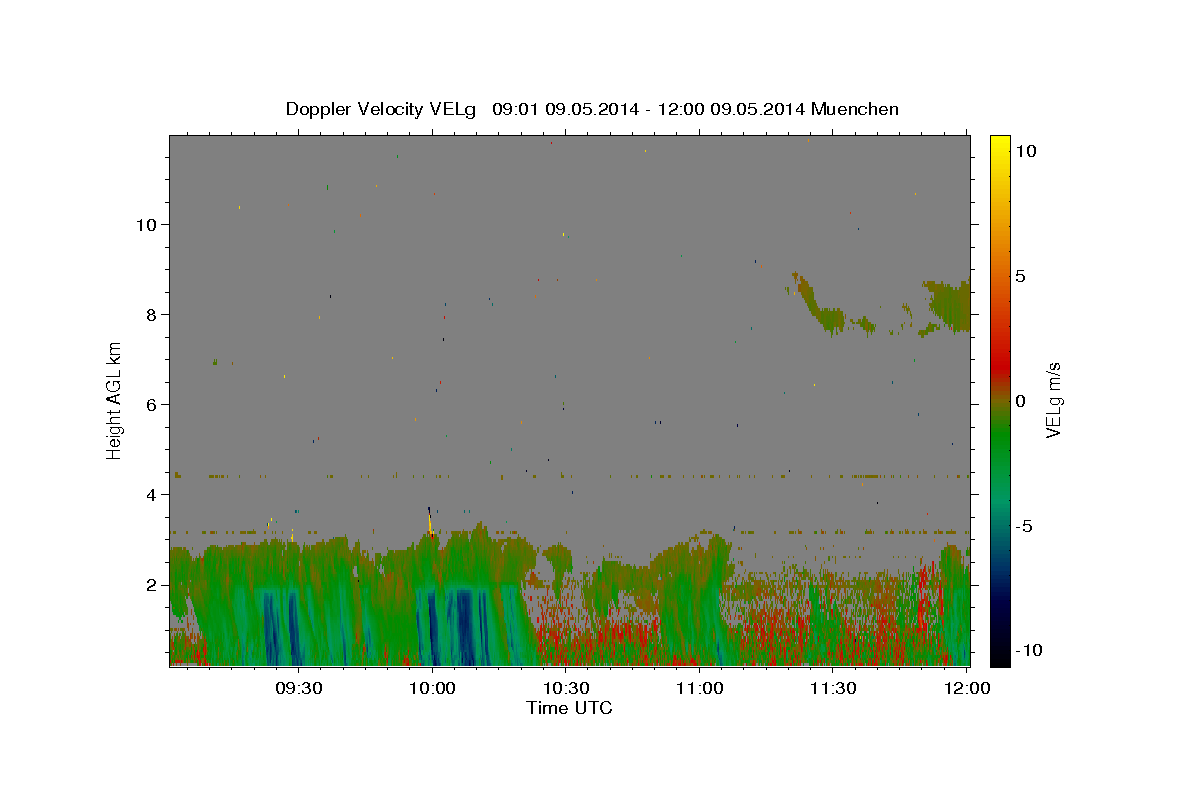Click the "Muenchen" location in the title
Screen dimensions: 1200x800
[x=855, y=109]
